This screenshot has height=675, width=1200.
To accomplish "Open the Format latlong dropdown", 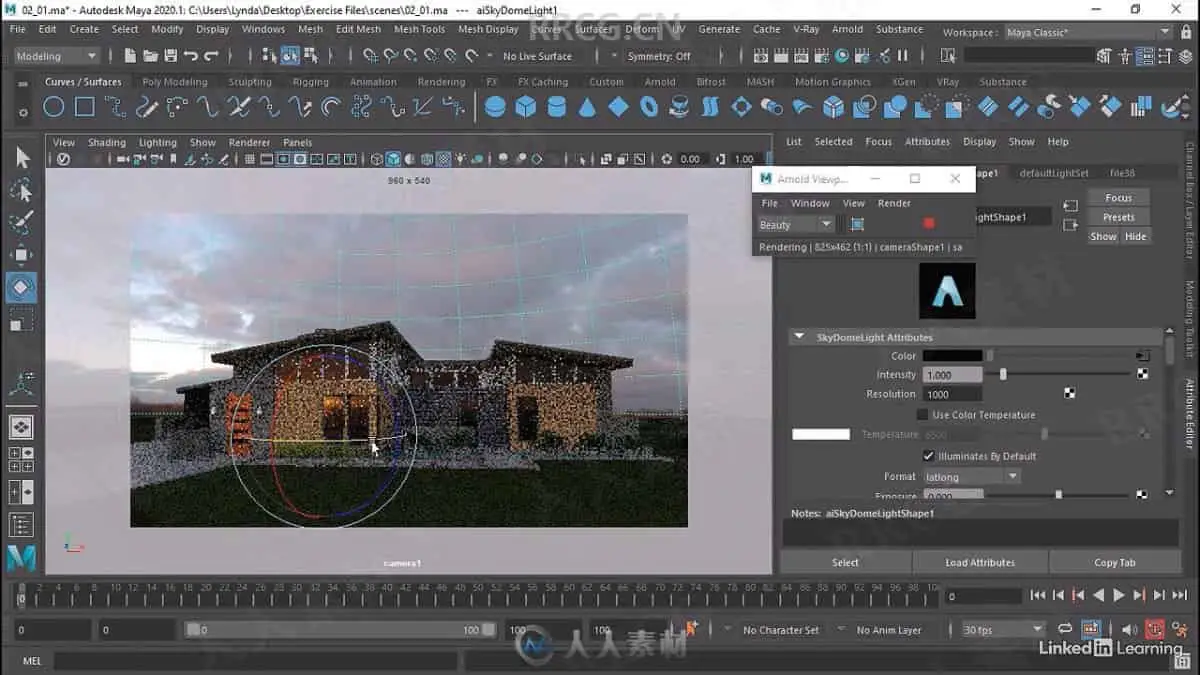I will pyautogui.click(x=971, y=477).
